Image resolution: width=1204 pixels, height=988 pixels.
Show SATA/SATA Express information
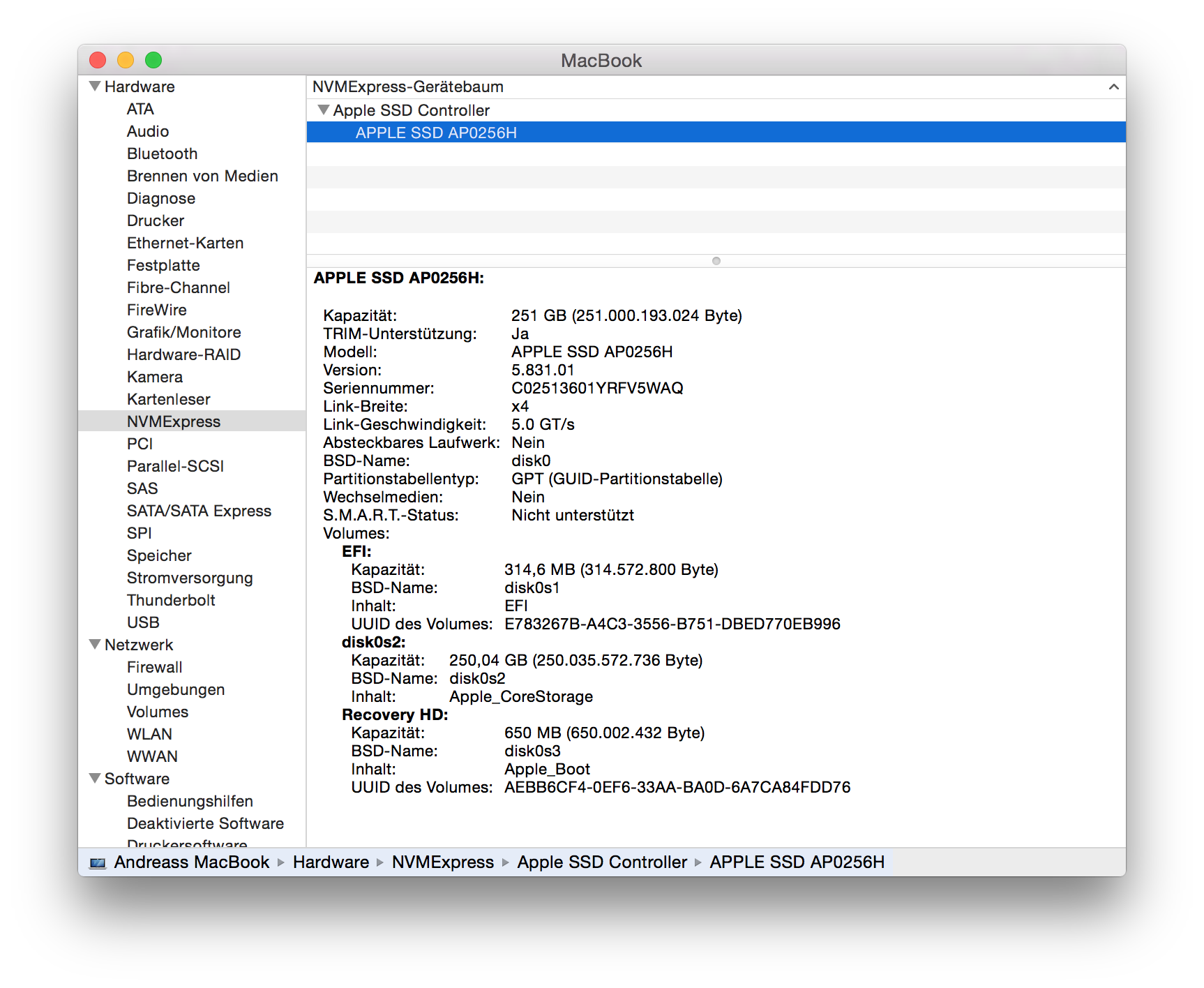click(x=199, y=511)
